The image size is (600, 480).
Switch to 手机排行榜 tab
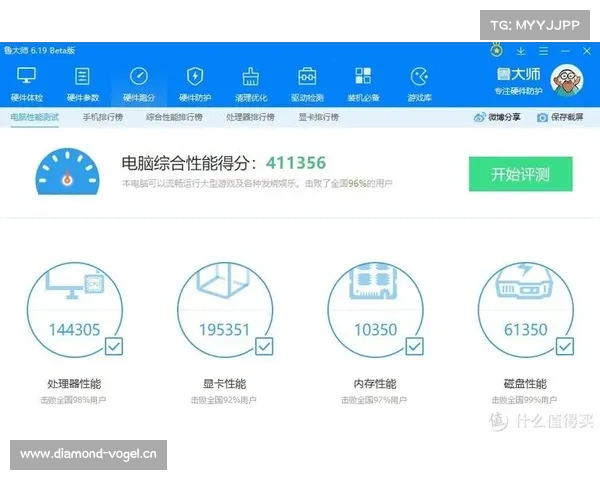pyautogui.click(x=103, y=117)
